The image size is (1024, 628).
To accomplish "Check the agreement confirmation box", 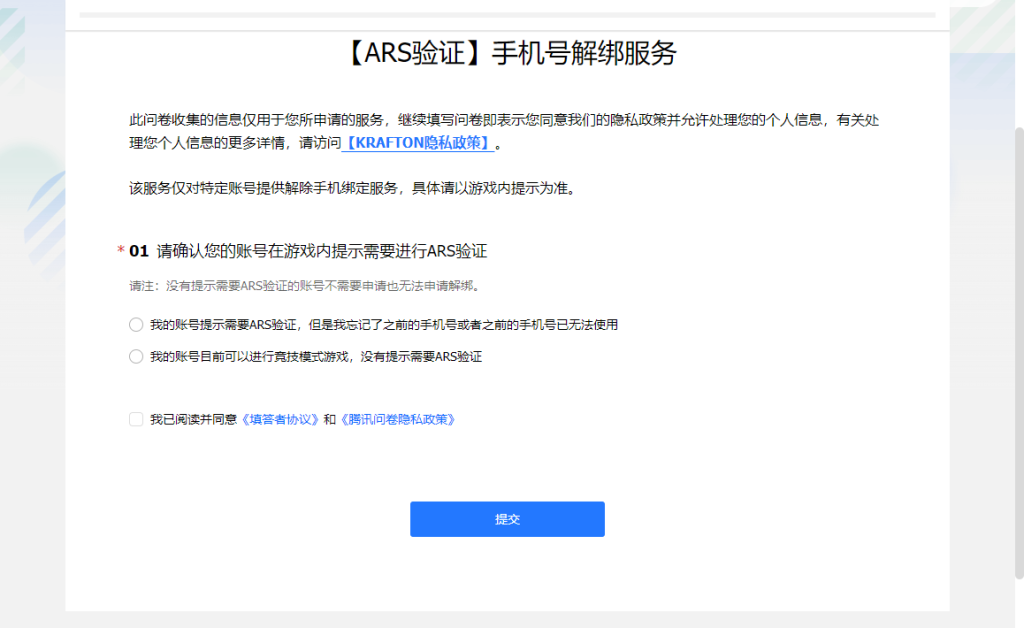I will [135, 419].
